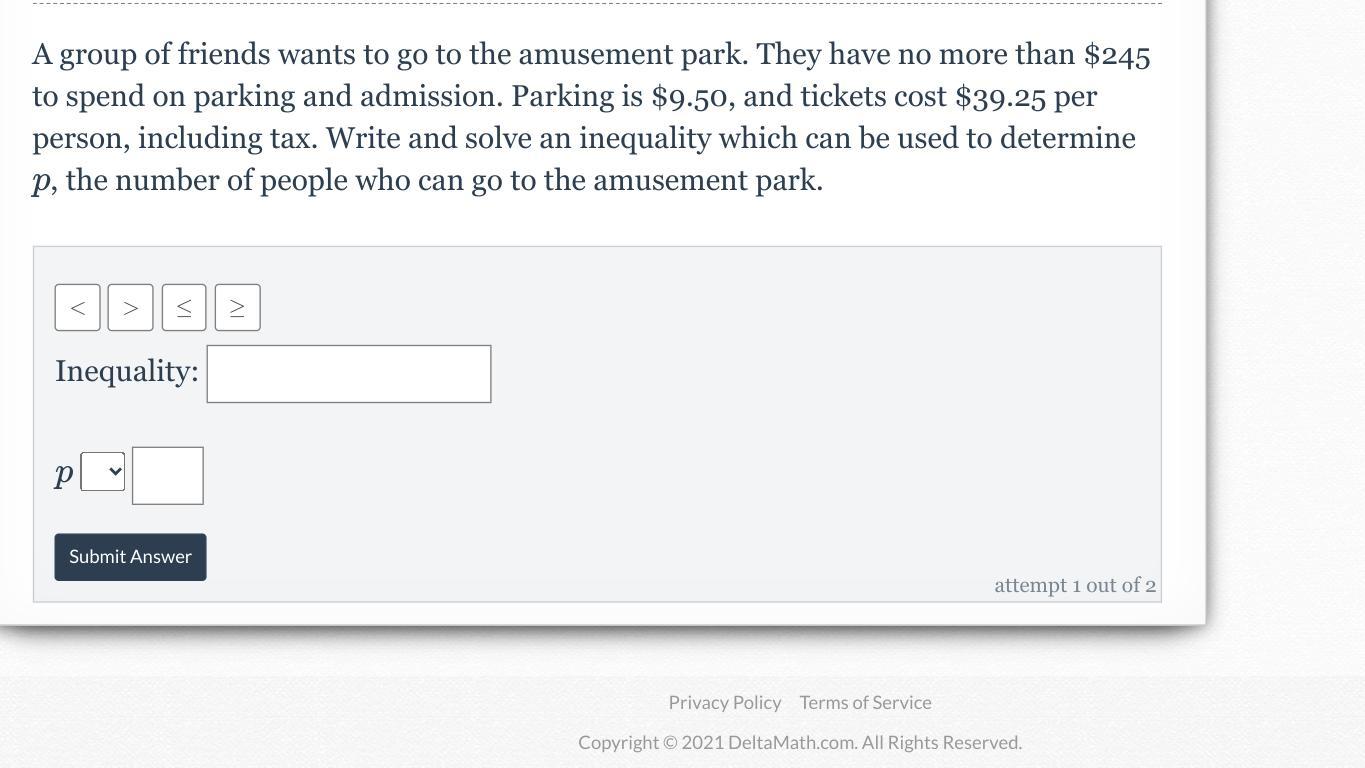1365x768 pixels.
Task: Open the Privacy Policy link
Action: (725, 703)
